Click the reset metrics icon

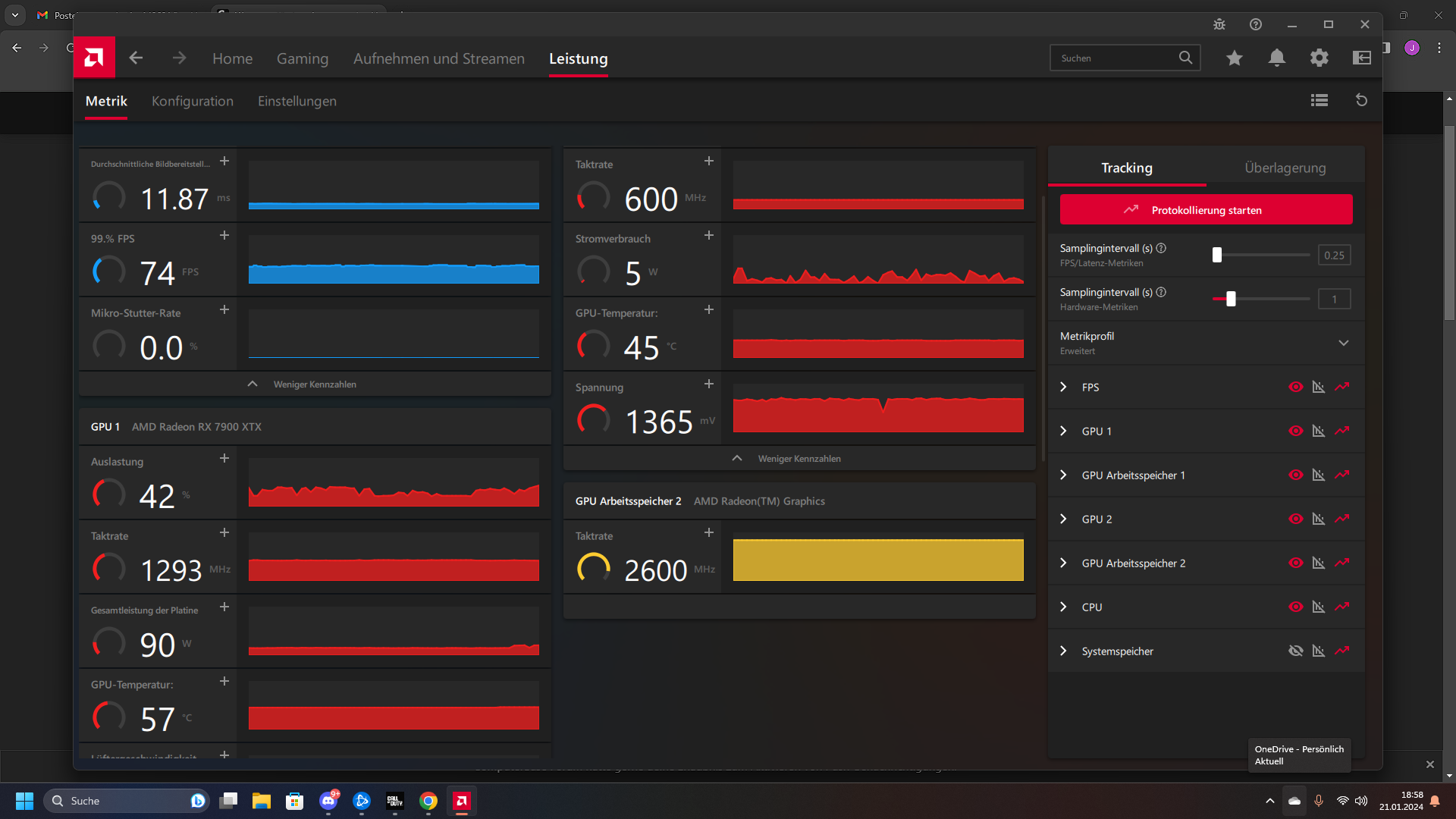click(x=1362, y=100)
